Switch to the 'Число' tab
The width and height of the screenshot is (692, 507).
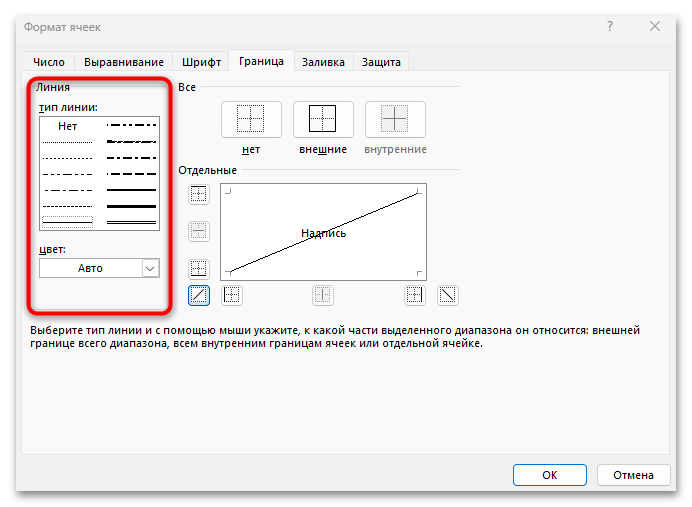48,62
